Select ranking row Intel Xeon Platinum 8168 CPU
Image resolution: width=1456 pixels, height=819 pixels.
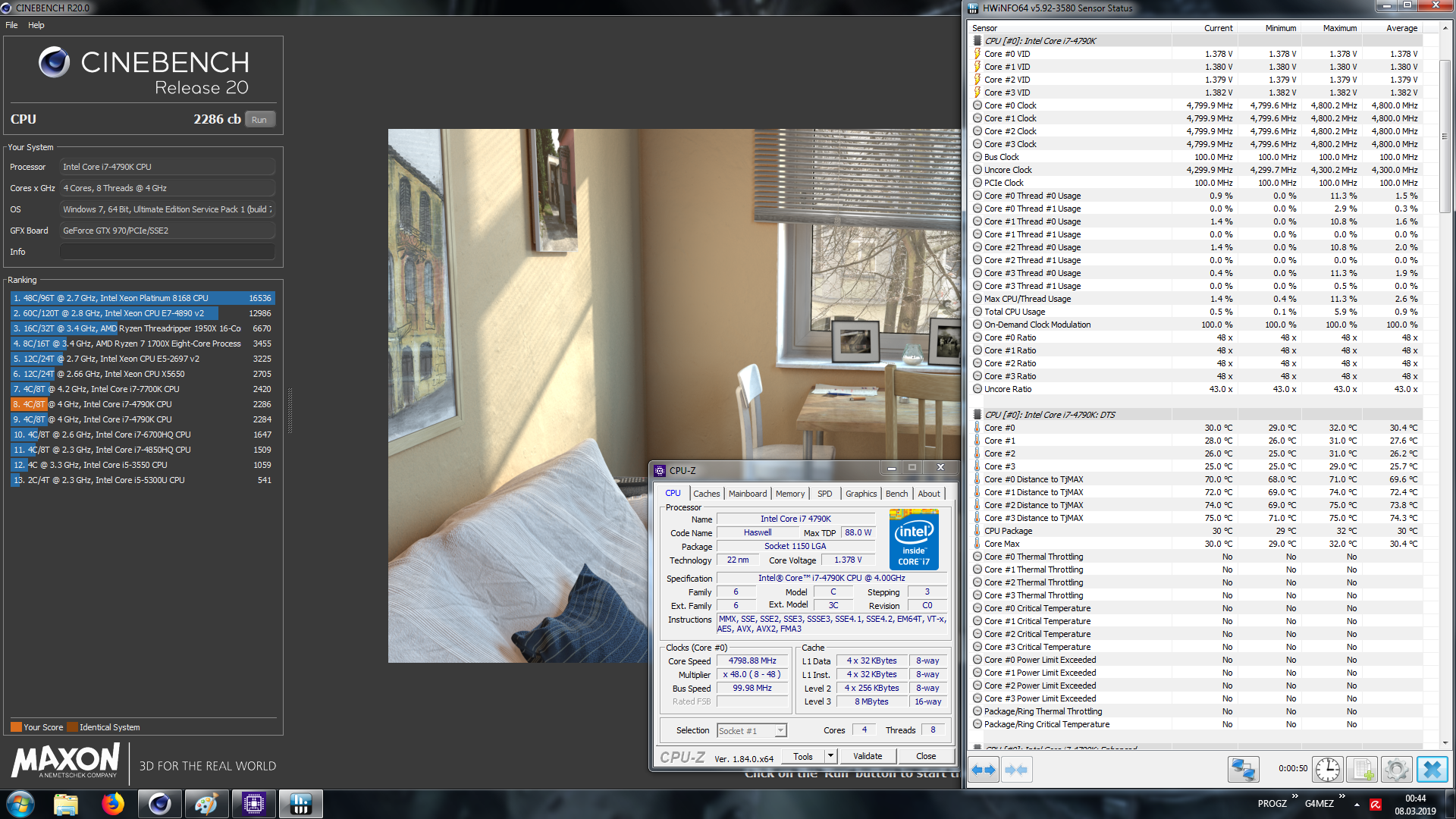[143, 298]
